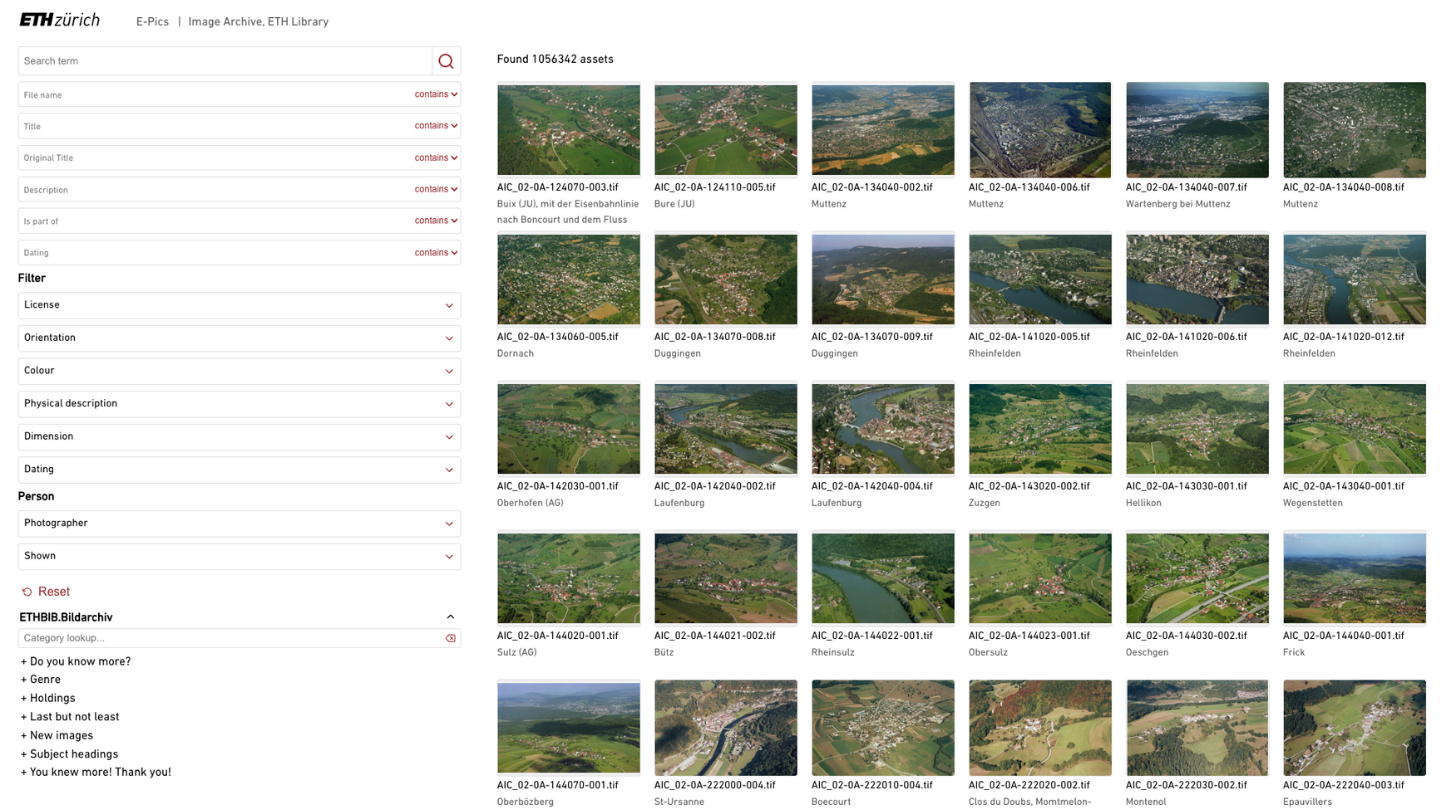The width and height of the screenshot is (1440, 810).
Task: Expand the Subject headings category
Action: click(x=70, y=753)
